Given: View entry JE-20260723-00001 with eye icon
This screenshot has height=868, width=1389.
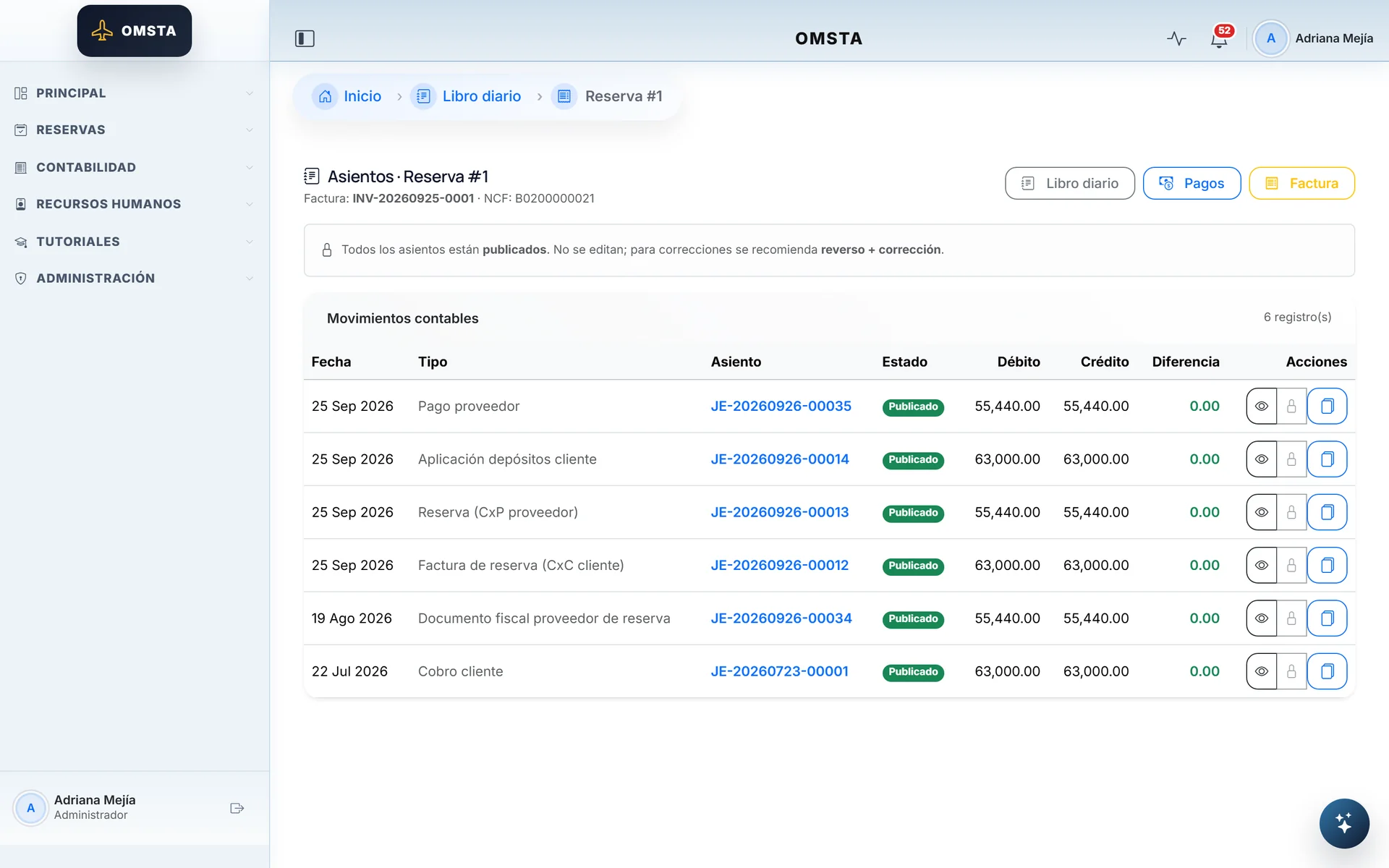Looking at the screenshot, I should (x=1261, y=671).
